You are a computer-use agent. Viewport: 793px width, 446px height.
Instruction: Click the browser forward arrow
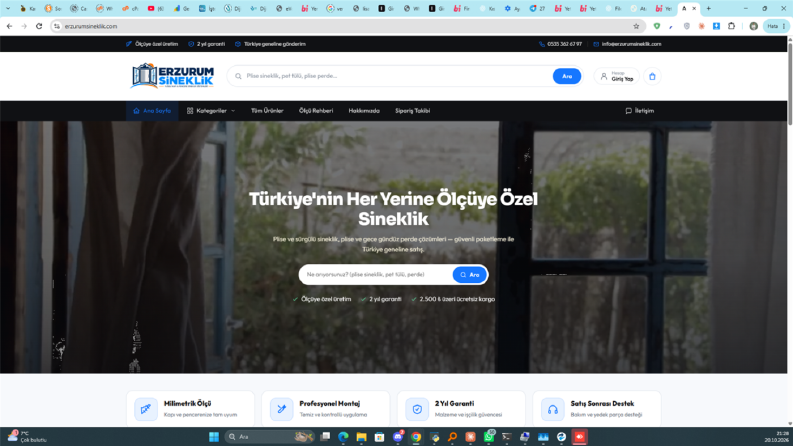click(24, 26)
